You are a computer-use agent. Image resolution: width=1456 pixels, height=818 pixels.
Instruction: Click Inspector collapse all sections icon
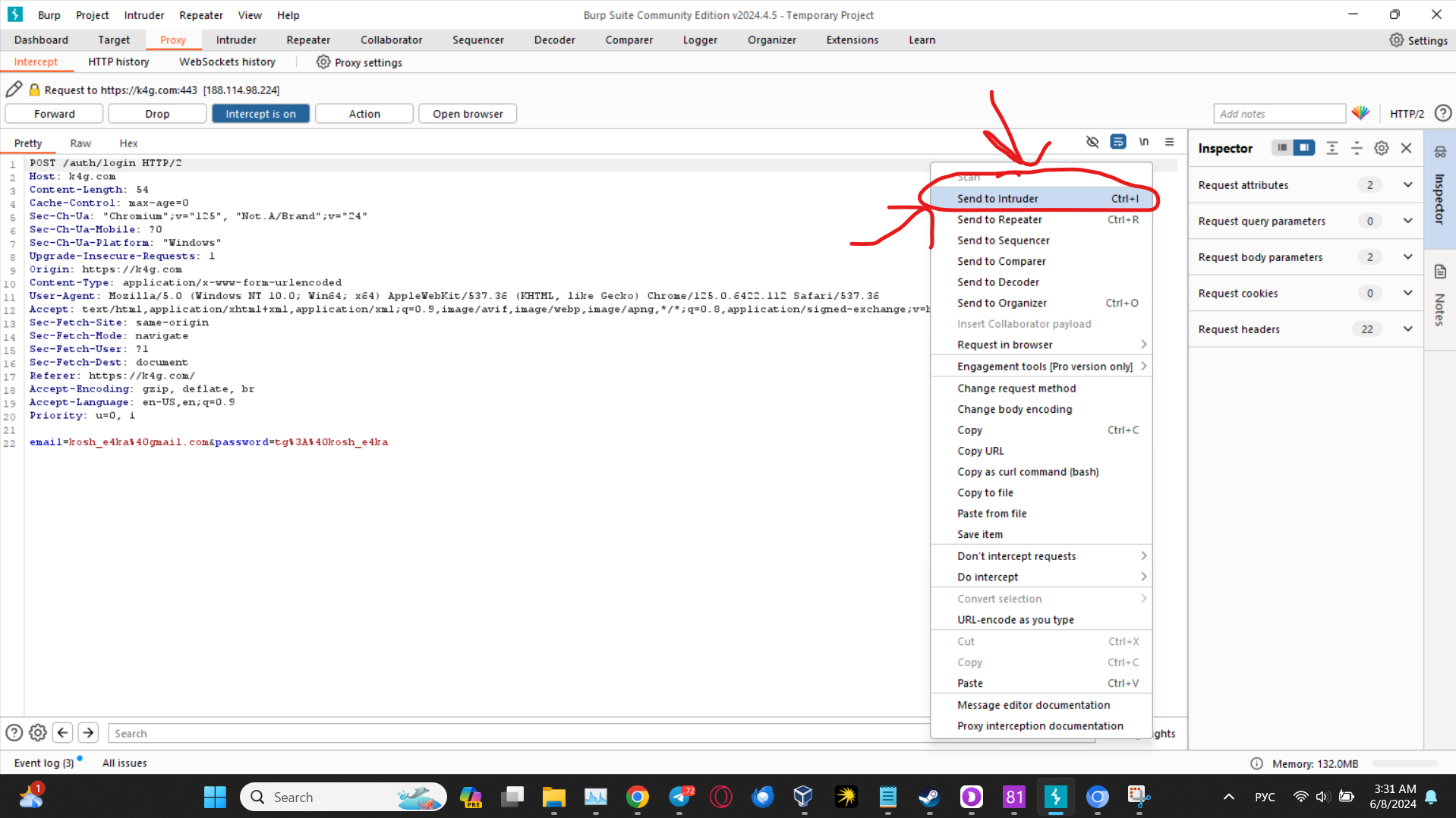coord(1357,148)
